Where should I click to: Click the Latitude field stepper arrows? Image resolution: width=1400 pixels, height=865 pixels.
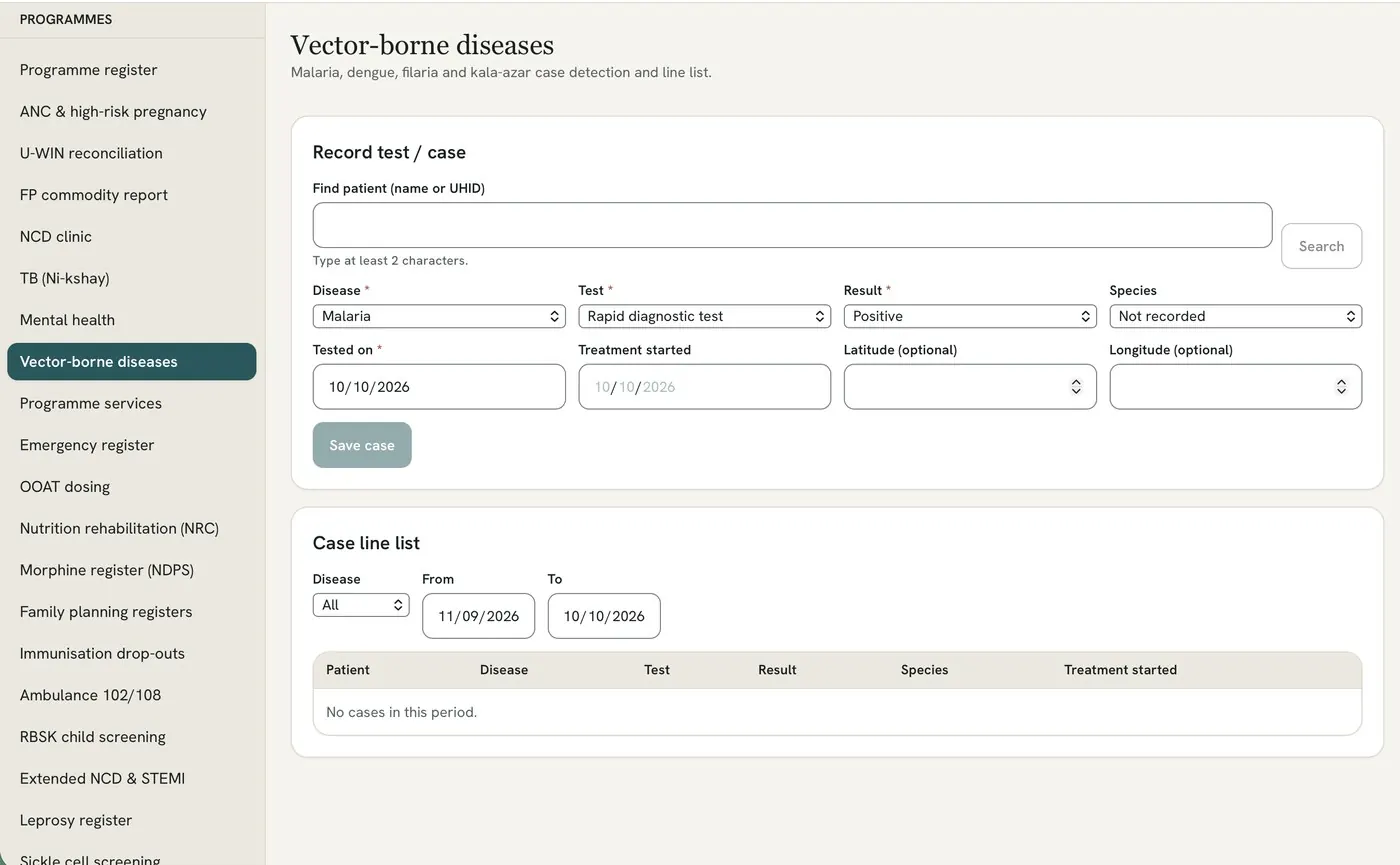(x=1076, y=387)
